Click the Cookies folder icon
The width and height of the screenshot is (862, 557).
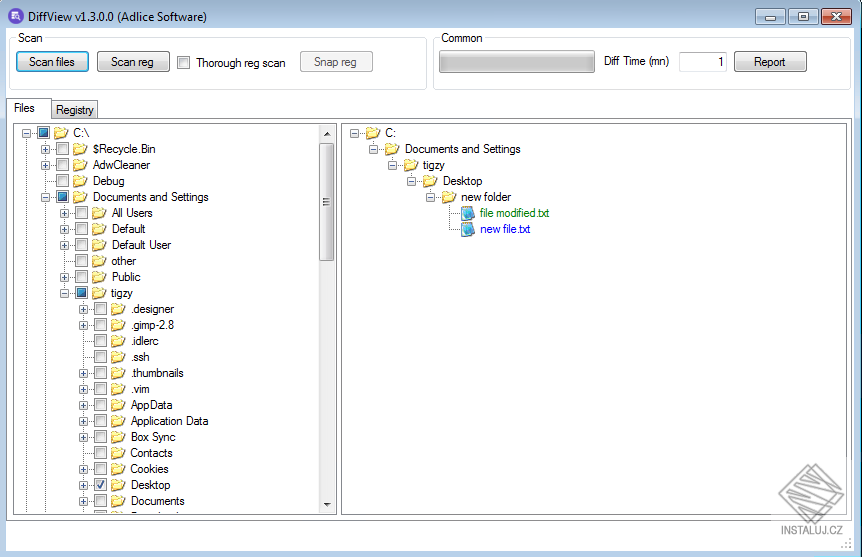[118, 469]
